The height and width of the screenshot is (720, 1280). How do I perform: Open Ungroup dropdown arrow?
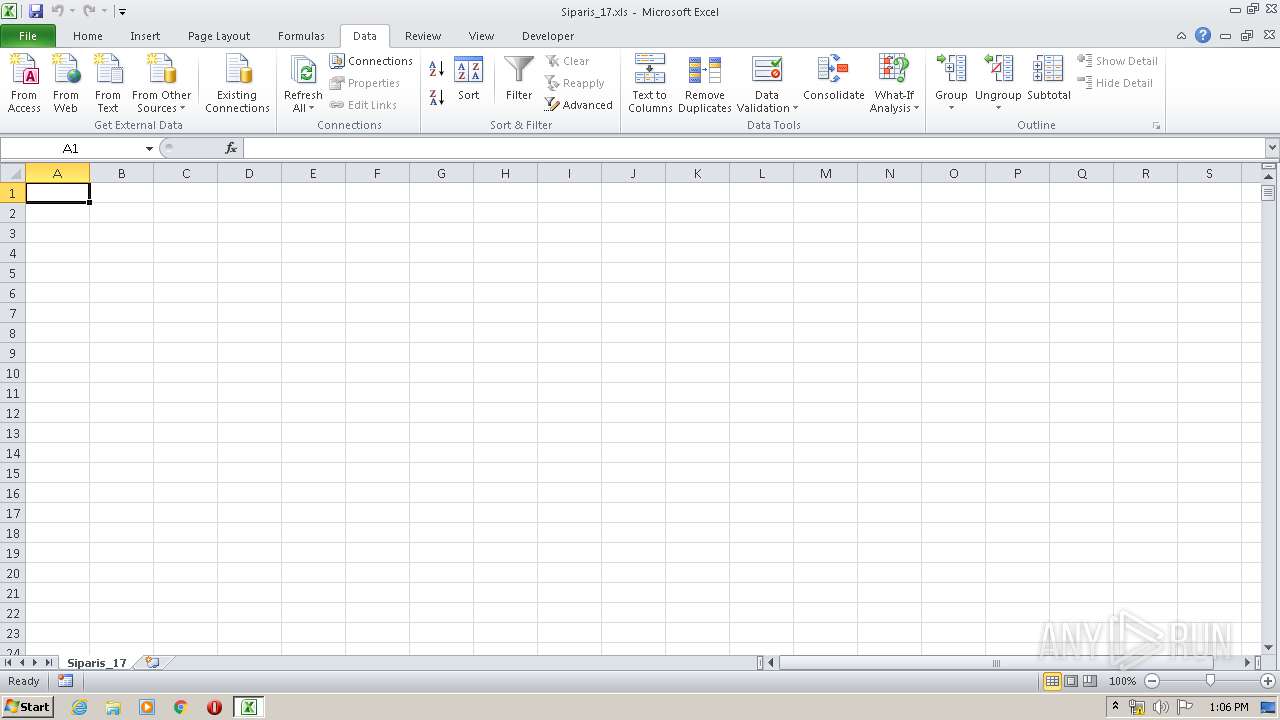[998, 108]
